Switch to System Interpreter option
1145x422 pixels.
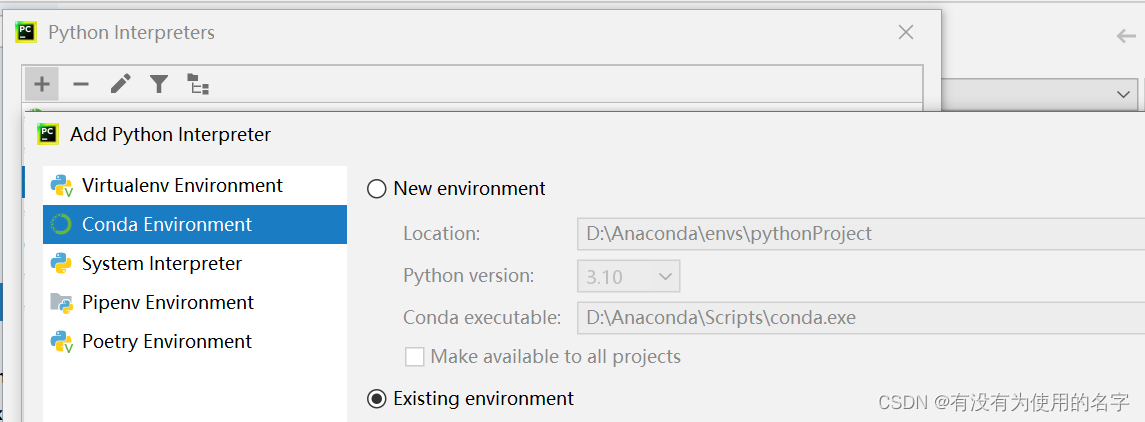162,264
